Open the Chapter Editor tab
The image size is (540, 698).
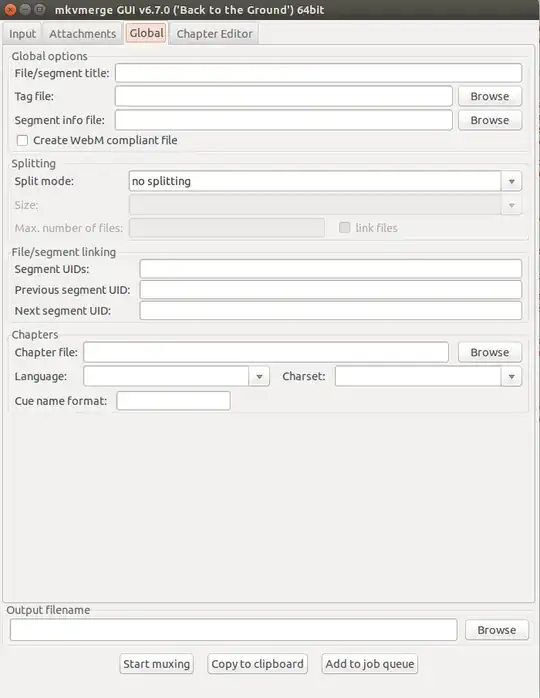pos(214,34)
